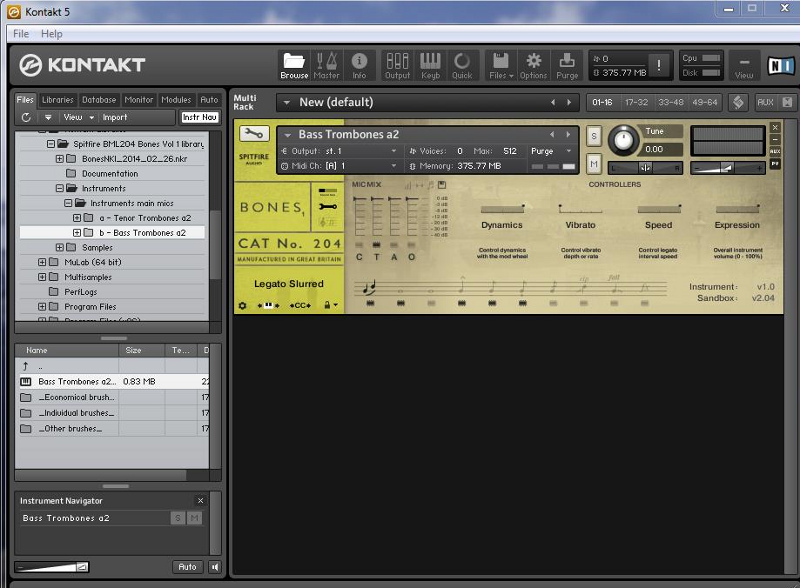Switch to the Libraries tab
This screenshot has width=800, height=588.
pos(58,100)
